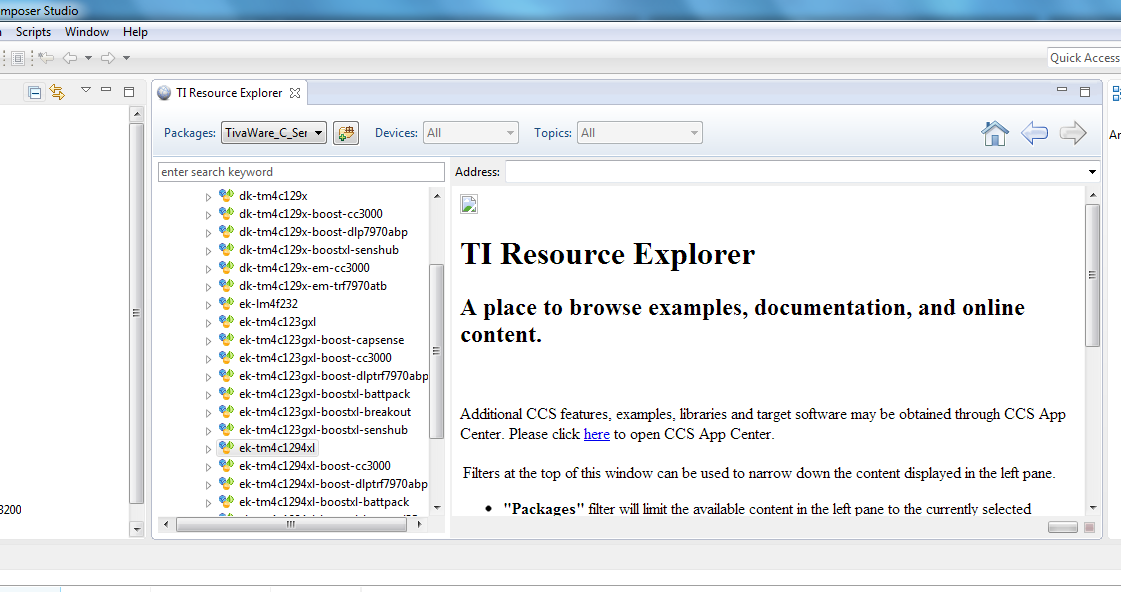Go back with the blue left arrow

1034,133
